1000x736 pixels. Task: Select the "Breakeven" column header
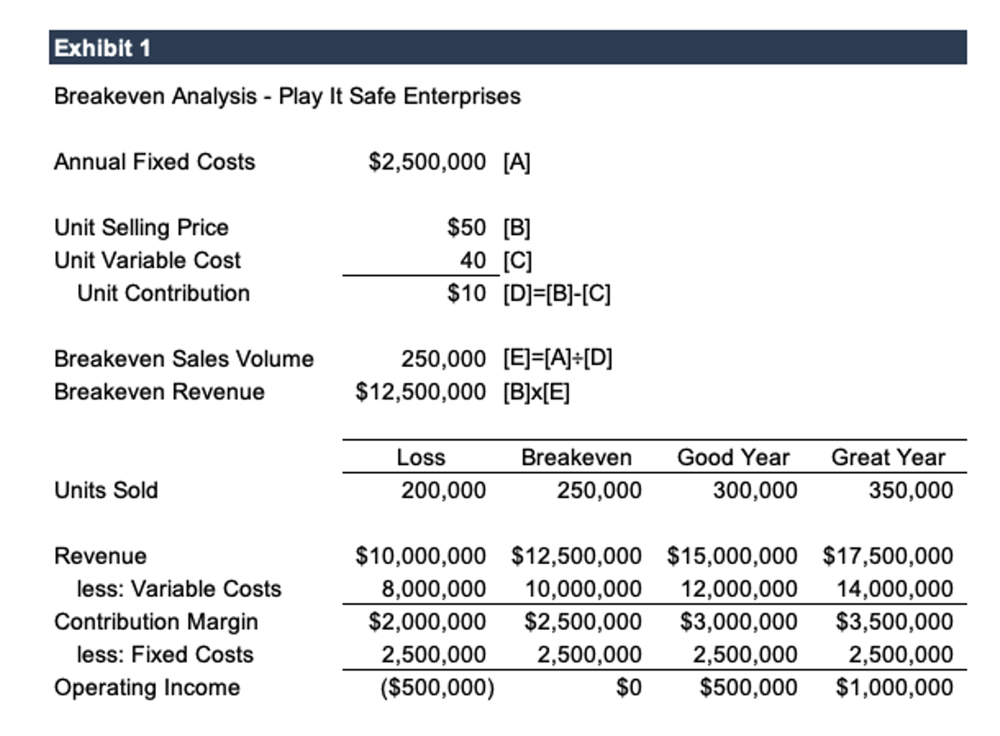pyautogui.click(x=577, y=458)
